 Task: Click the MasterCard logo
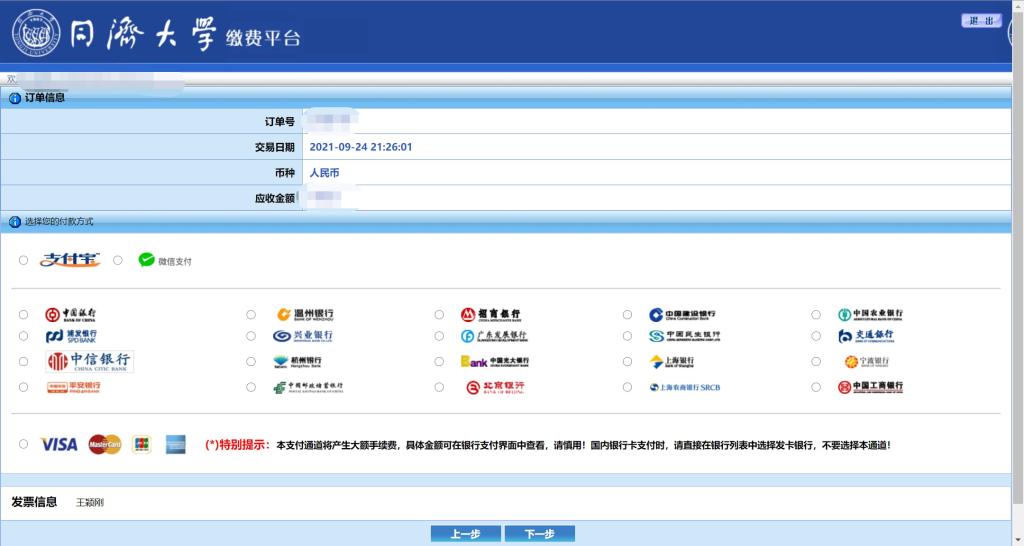click(105, 444)
